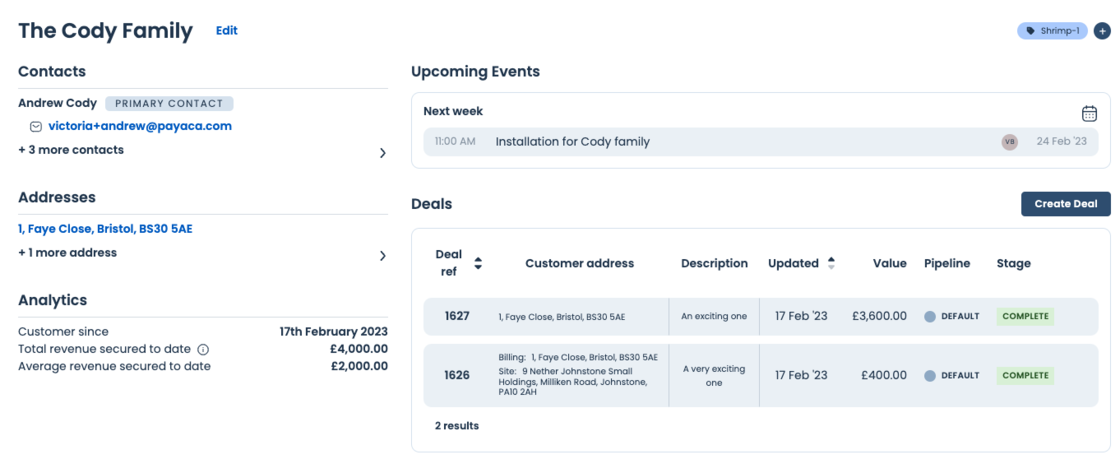
Task: Click the add tag plus icon
Action: pos(1102,31)
